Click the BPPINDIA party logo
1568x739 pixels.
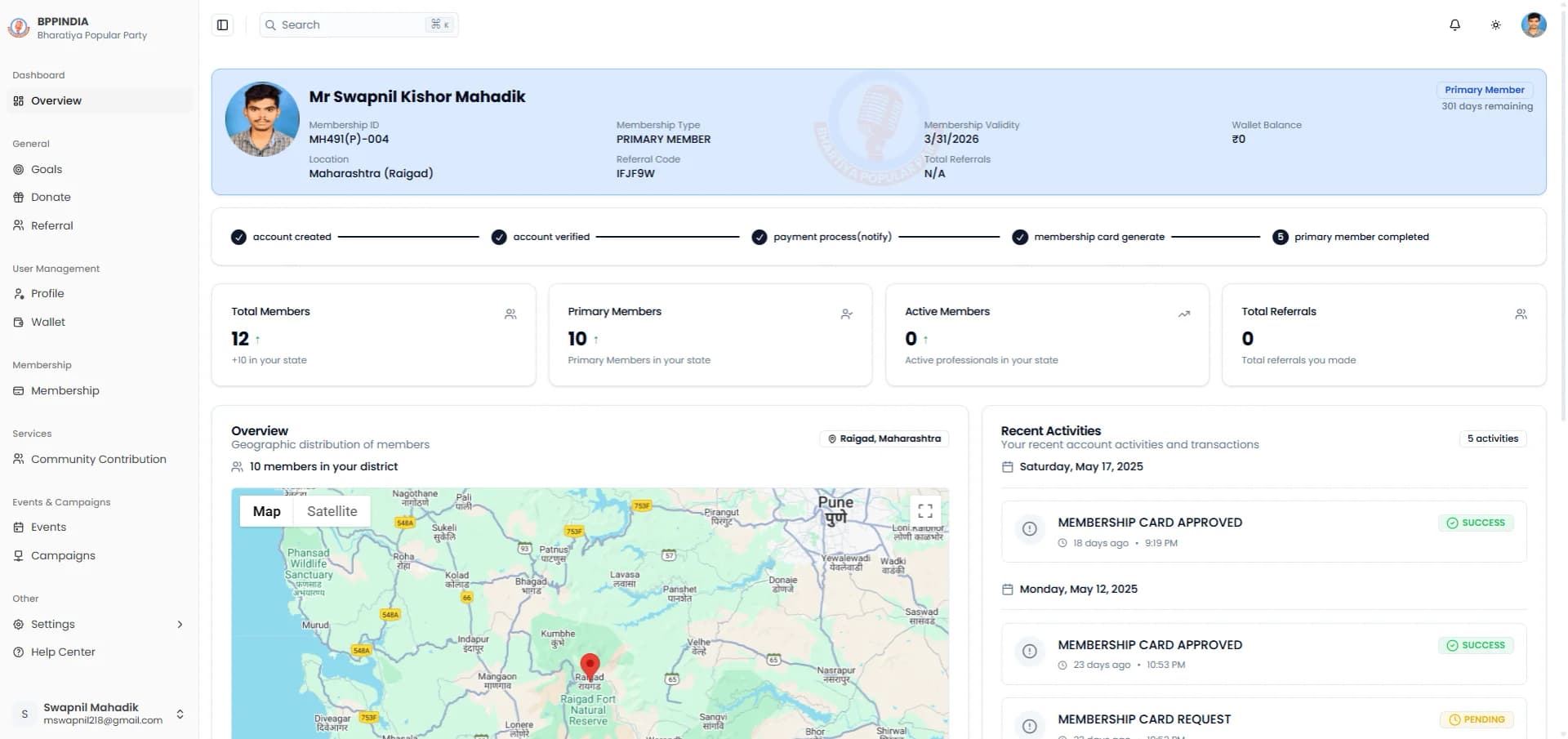tap(19, 28)
